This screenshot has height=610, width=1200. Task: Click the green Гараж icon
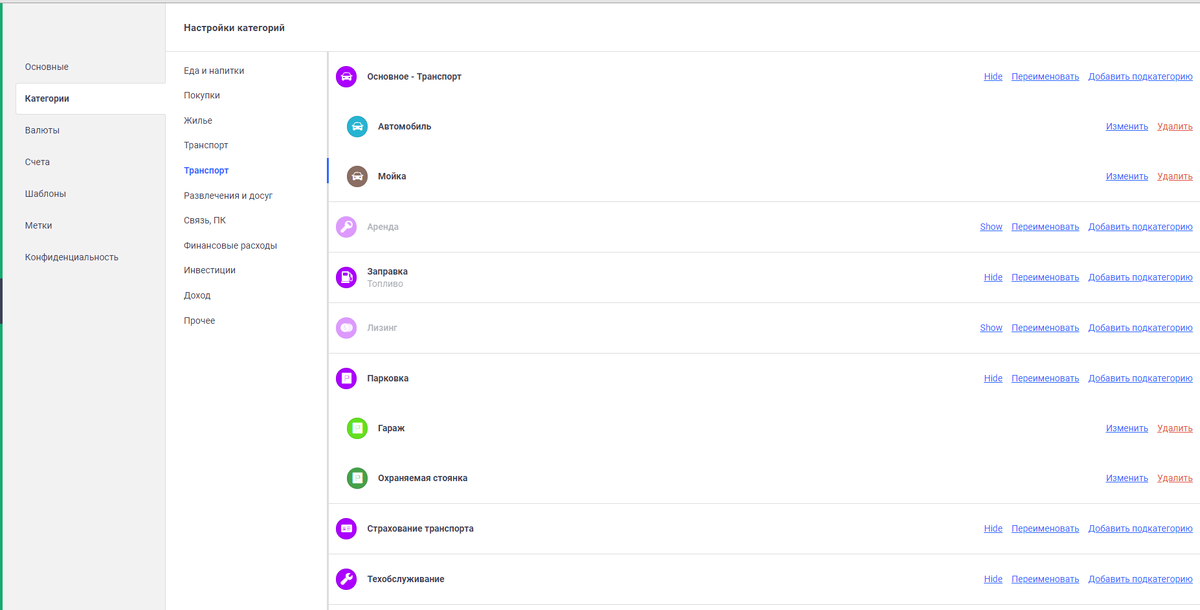357,428
